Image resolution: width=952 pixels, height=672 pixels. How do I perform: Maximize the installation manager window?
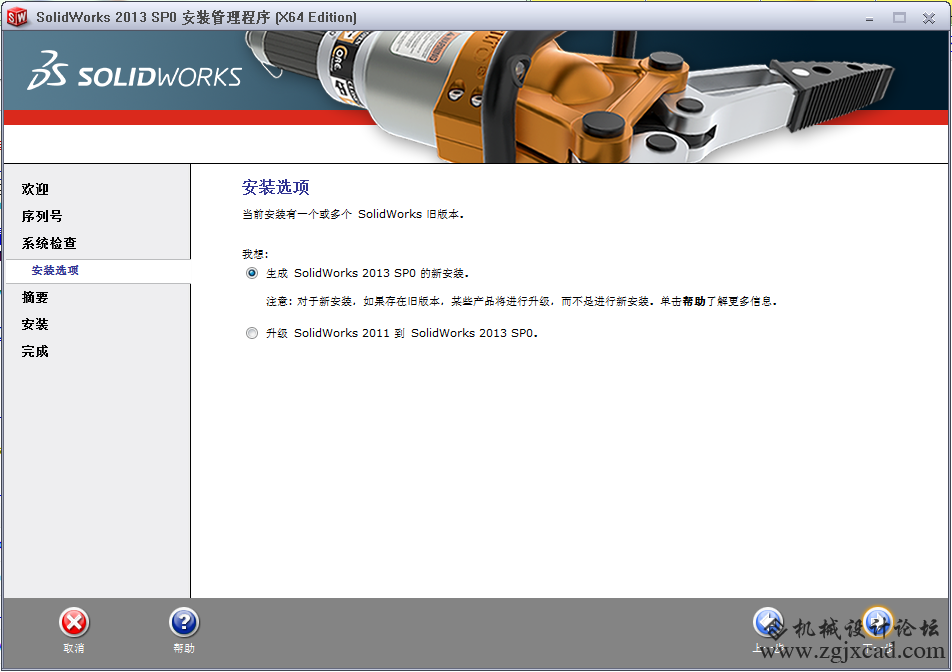(x=899, y=18)
